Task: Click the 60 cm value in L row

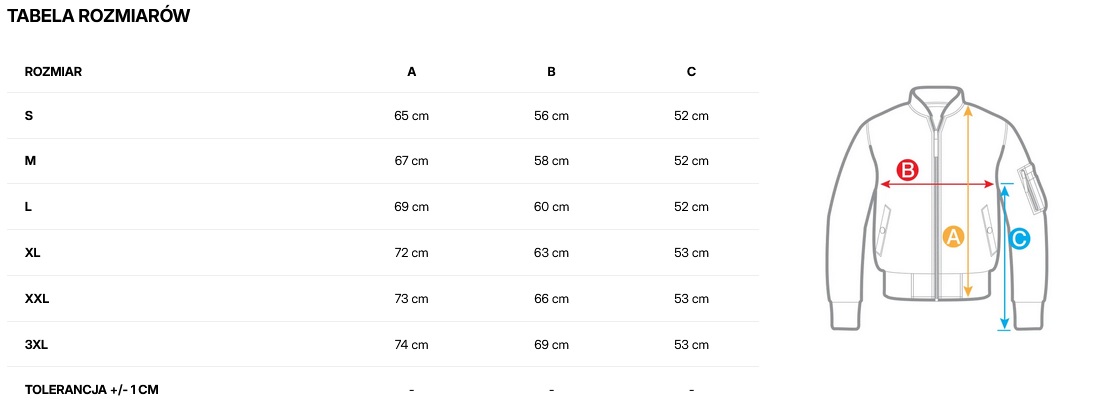Action: (x=551, y=207)
